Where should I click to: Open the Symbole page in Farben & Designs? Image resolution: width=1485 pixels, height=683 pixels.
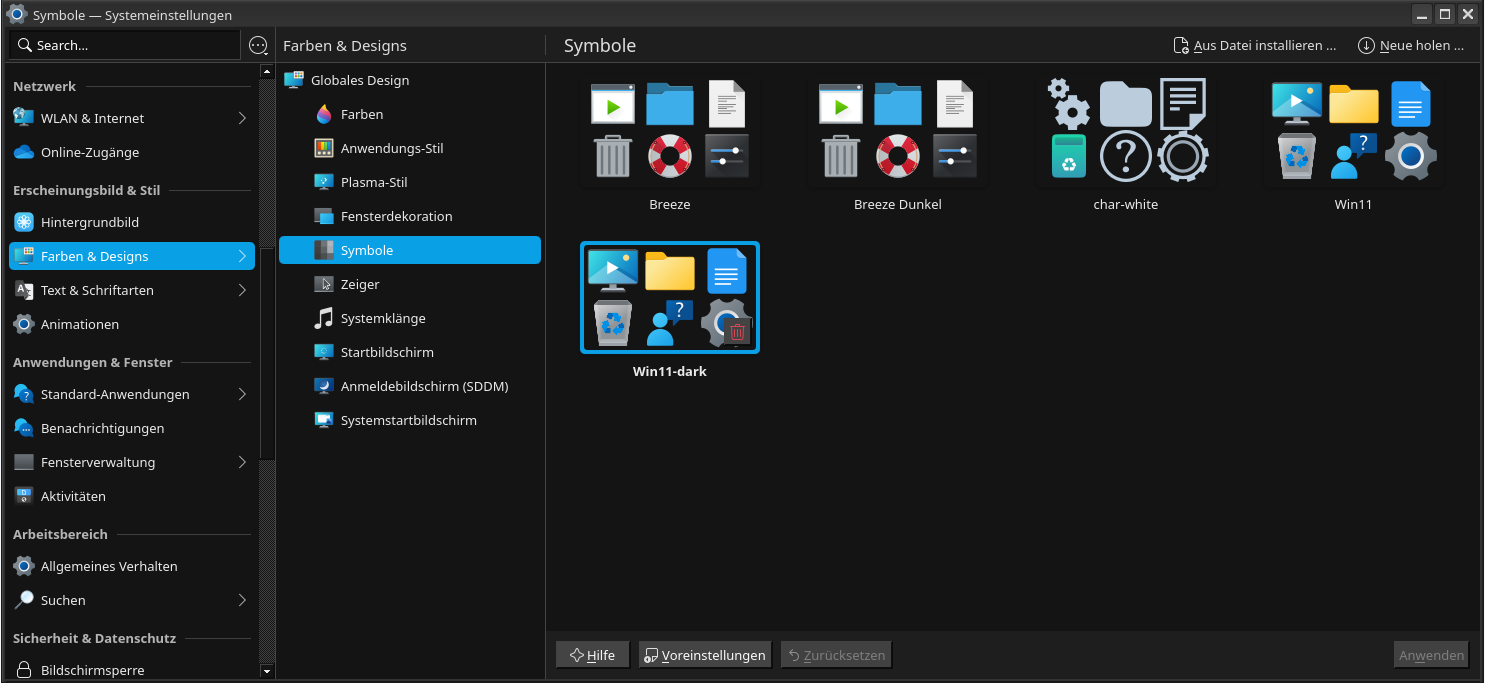click(410, 250)
